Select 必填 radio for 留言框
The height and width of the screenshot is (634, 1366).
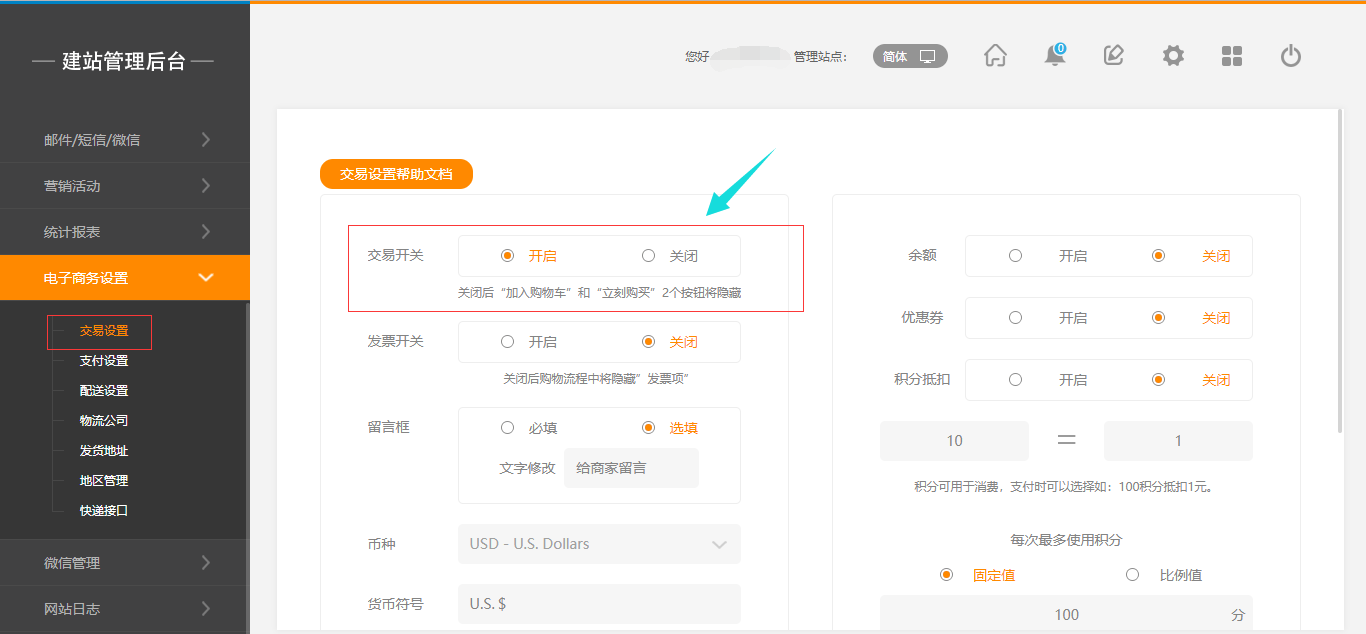click(508, 428)
